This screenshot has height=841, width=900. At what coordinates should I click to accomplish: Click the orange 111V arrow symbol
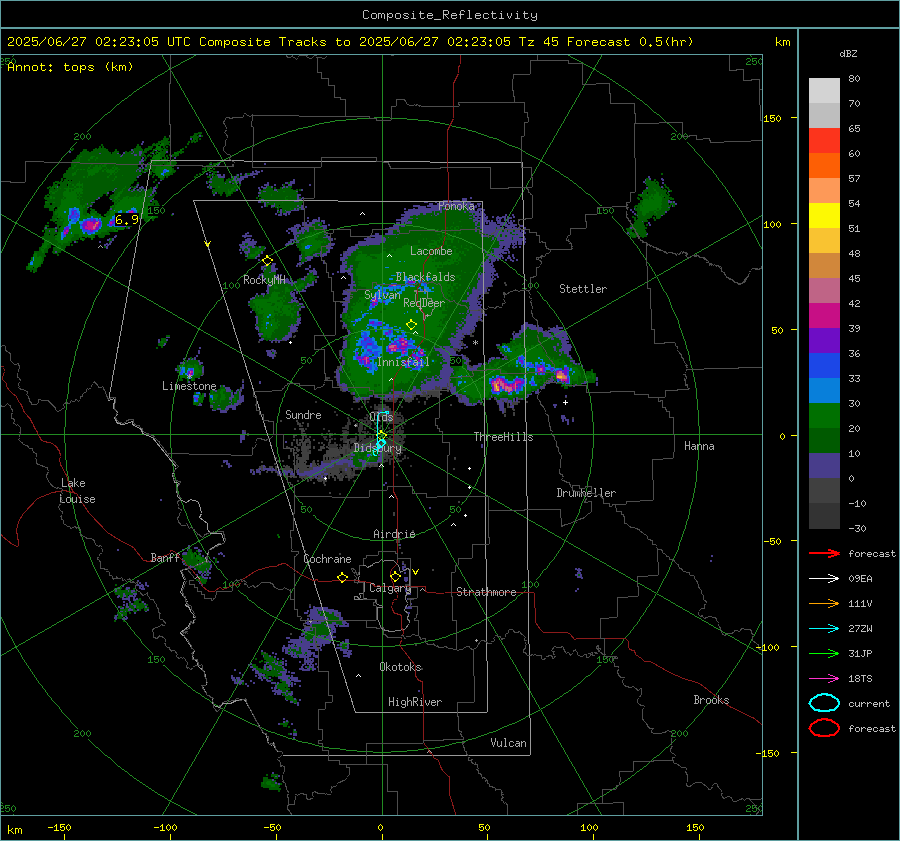[824, 603]
